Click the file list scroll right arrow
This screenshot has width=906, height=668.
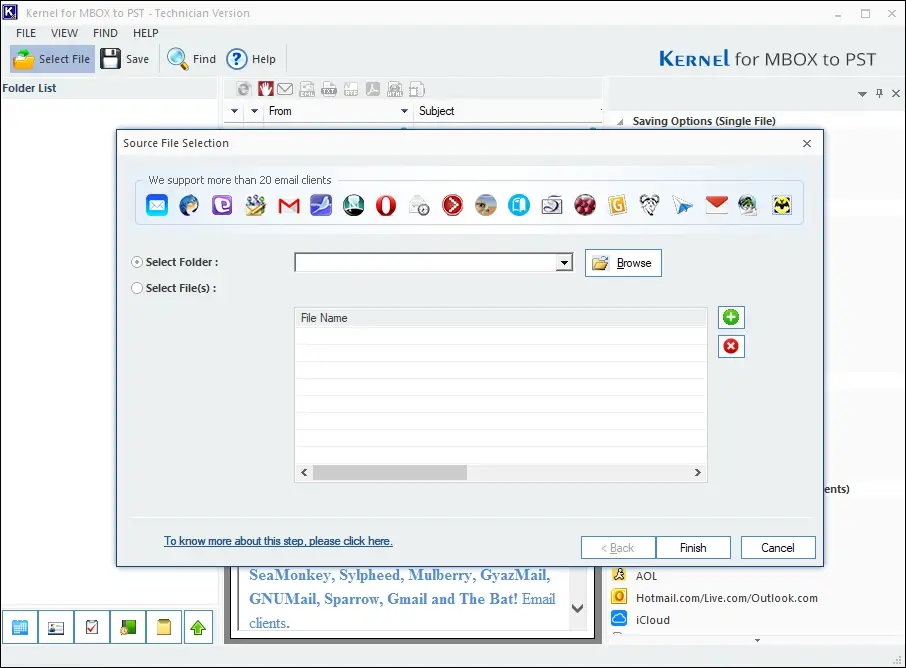click(x=697, y=473)
